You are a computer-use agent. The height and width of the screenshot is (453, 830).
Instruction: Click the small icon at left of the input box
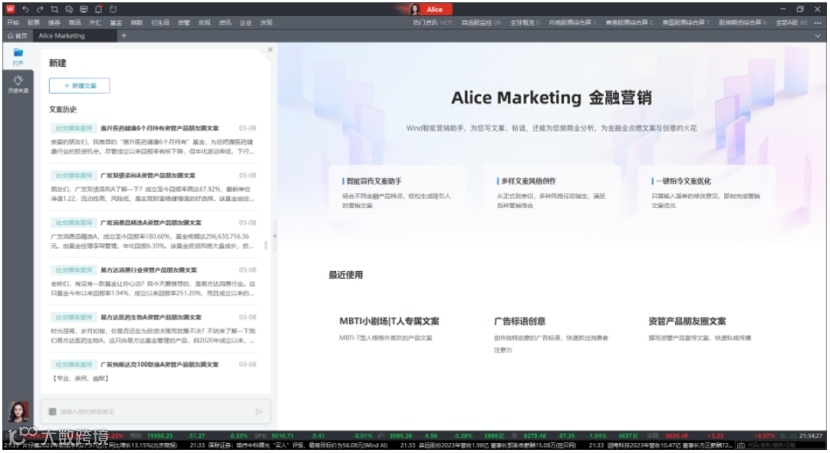click(x=52, y=412)
